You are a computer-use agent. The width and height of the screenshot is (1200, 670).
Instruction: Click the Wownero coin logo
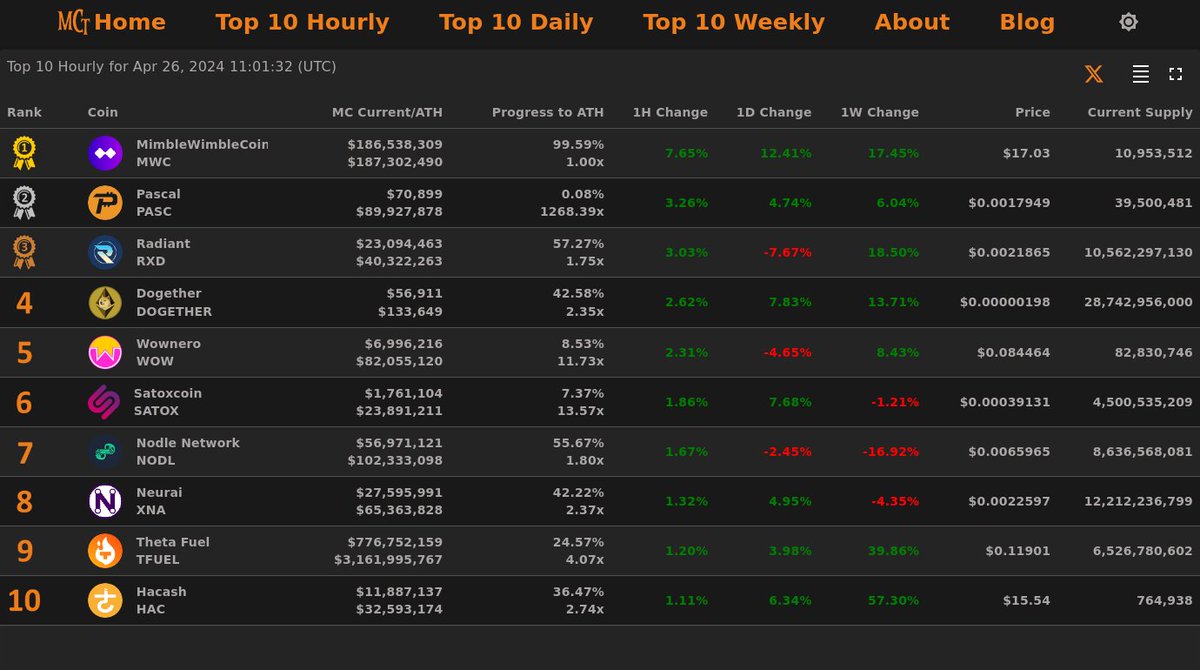click(105, 352)
